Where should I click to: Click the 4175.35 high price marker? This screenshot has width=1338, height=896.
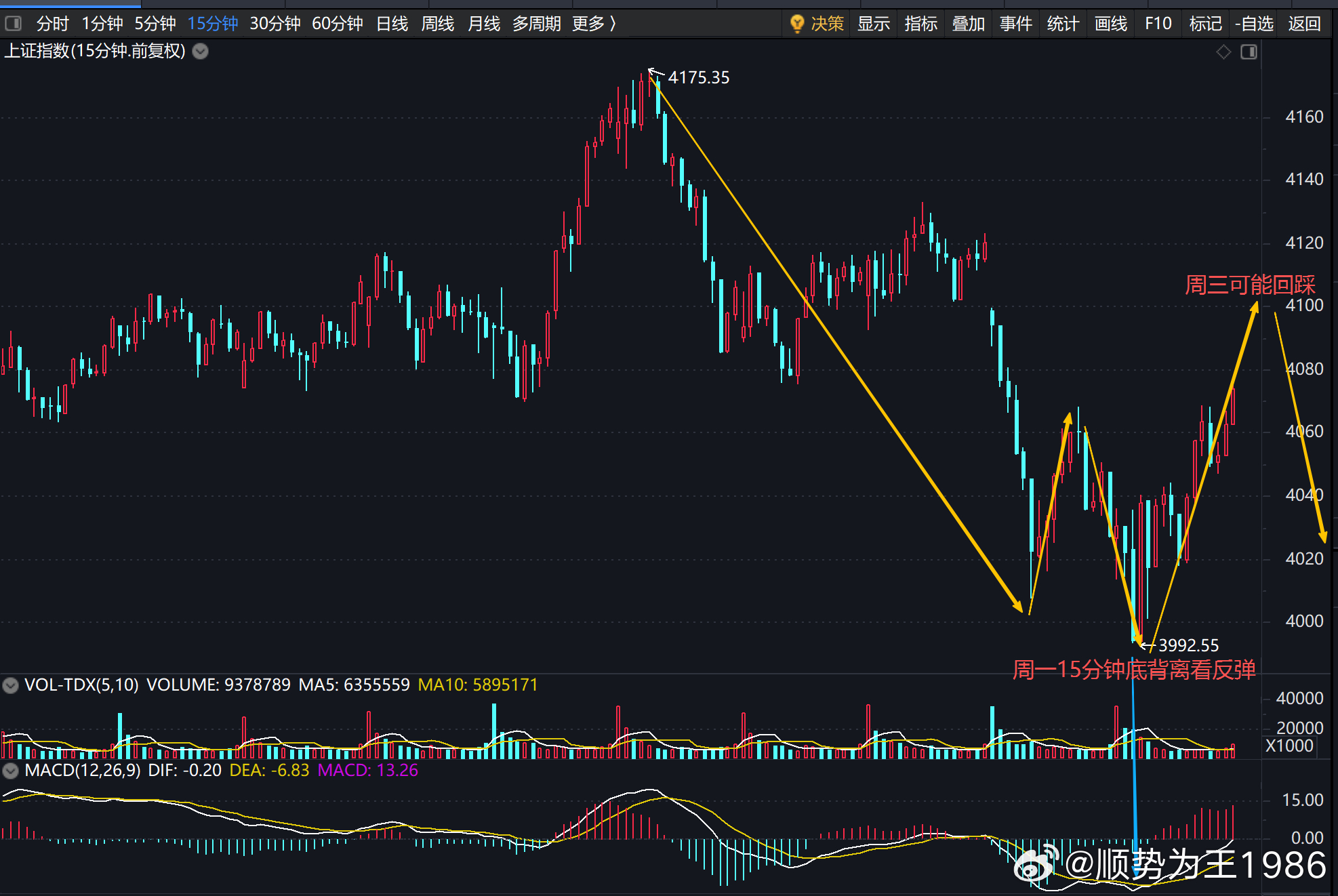click(699, 78)
